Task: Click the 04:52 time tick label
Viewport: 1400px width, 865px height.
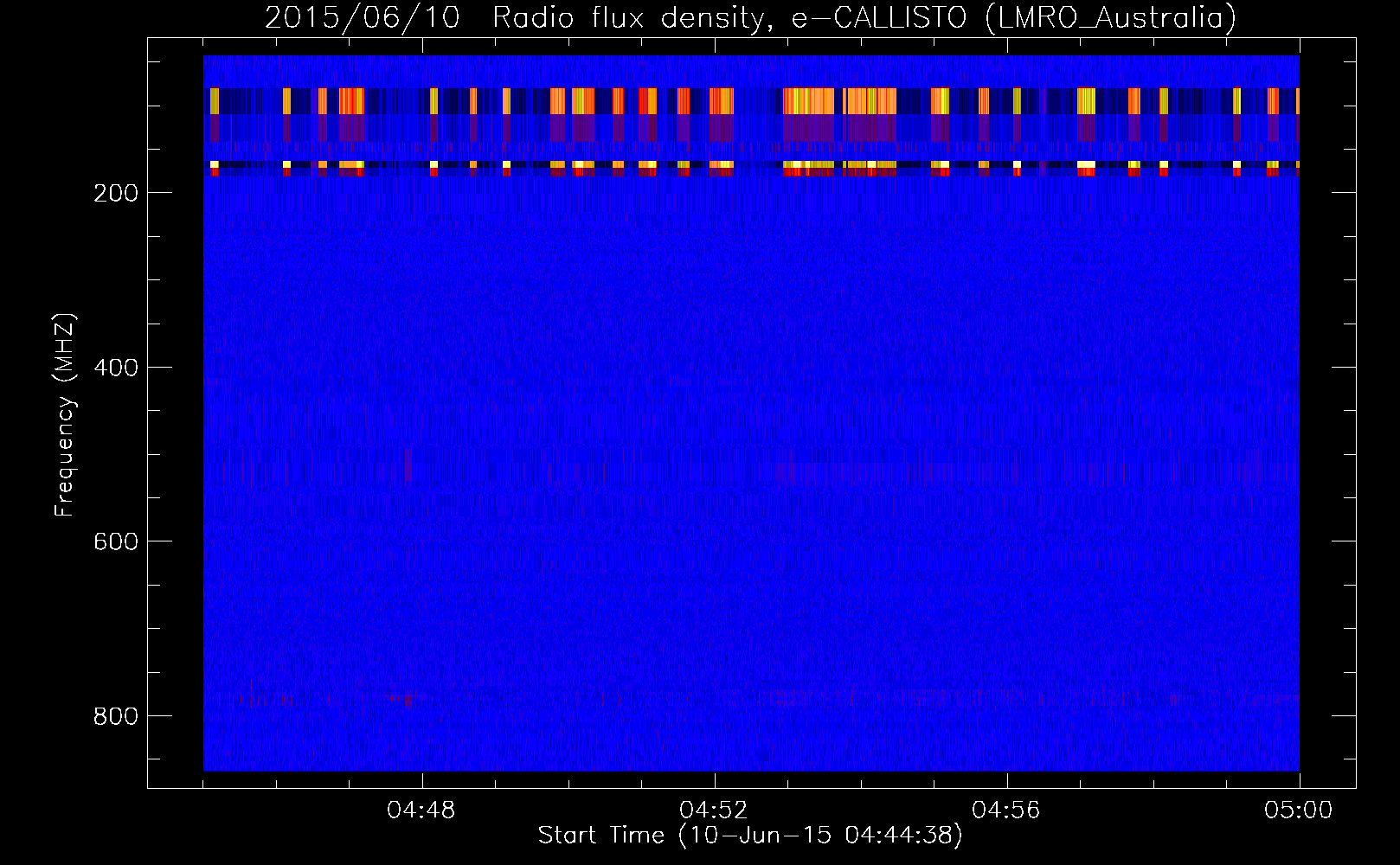Action: pyautogui.click(x=714, y=811)
